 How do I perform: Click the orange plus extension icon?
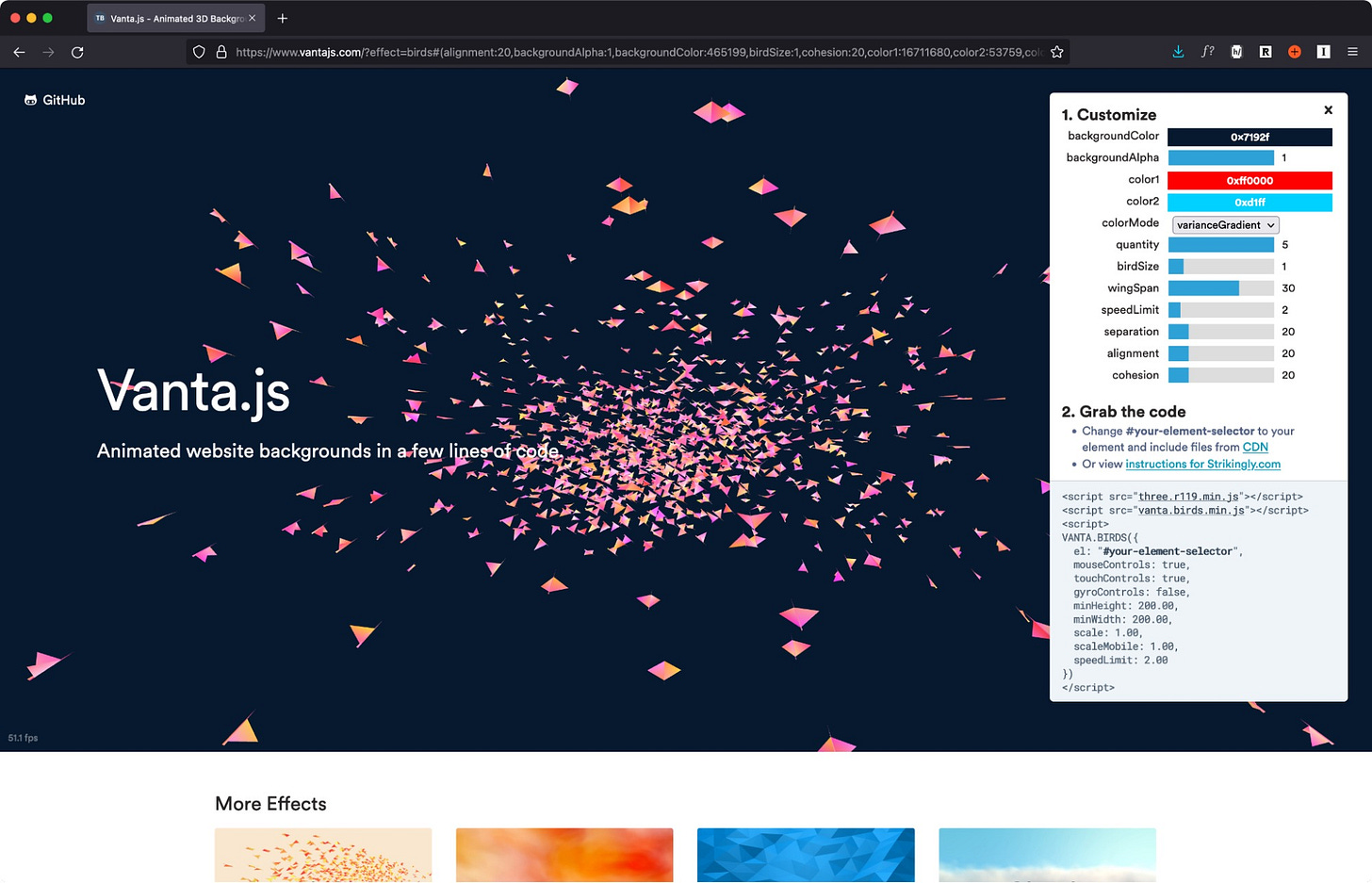point(1295,52)
